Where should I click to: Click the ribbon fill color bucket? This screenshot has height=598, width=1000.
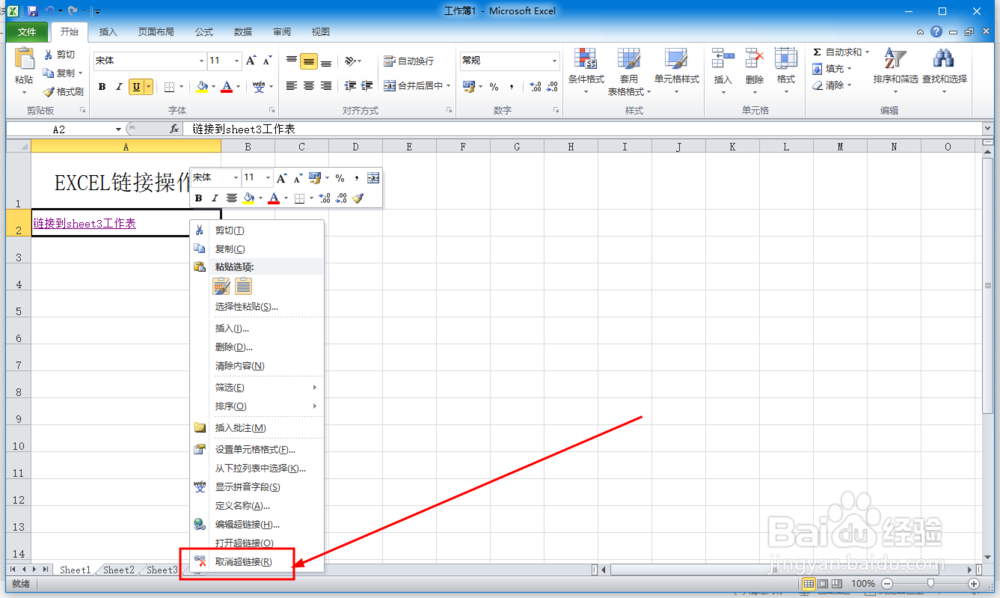pyautogui.click(x=202, y=87)
